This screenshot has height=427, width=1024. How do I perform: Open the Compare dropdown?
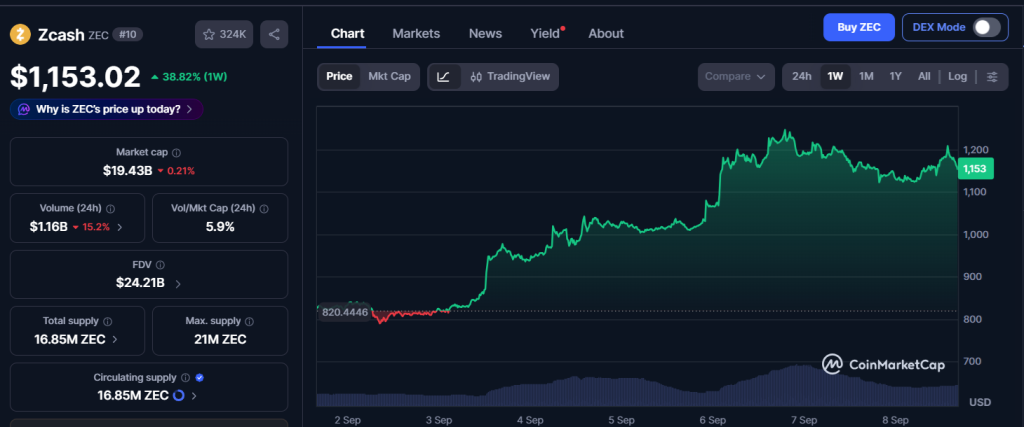pos(735,77)
